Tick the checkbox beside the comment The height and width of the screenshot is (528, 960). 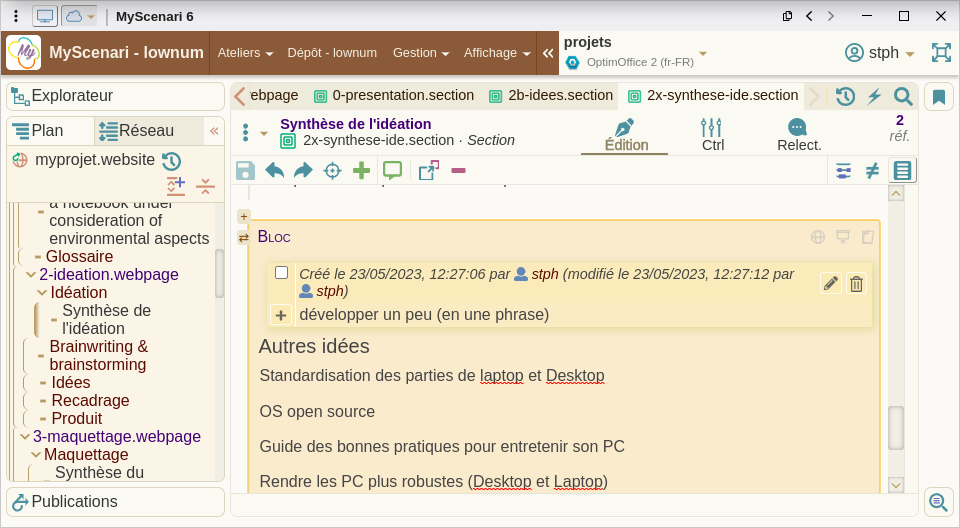tap(282, 273)
